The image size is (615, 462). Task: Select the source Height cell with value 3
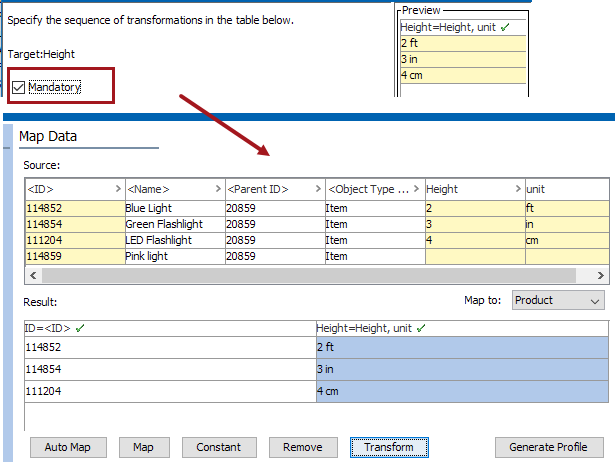pos(475,224)
